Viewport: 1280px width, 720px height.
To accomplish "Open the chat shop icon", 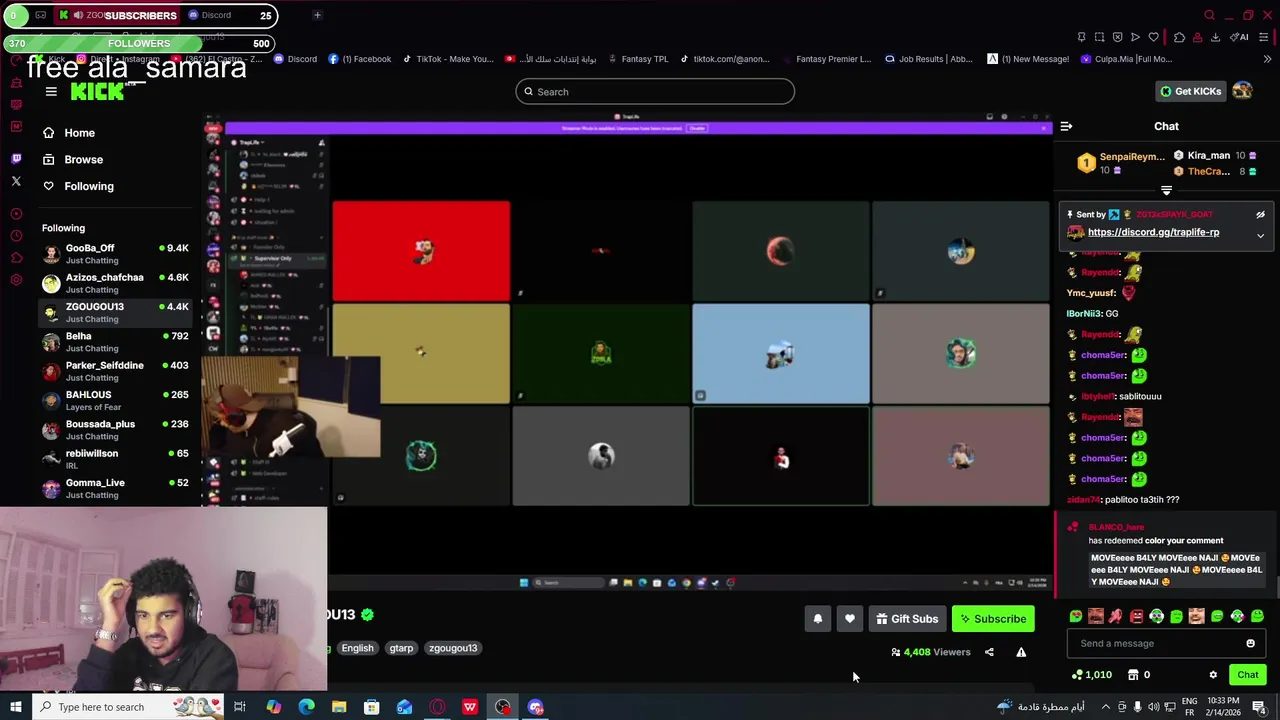I will point(1133,675).
